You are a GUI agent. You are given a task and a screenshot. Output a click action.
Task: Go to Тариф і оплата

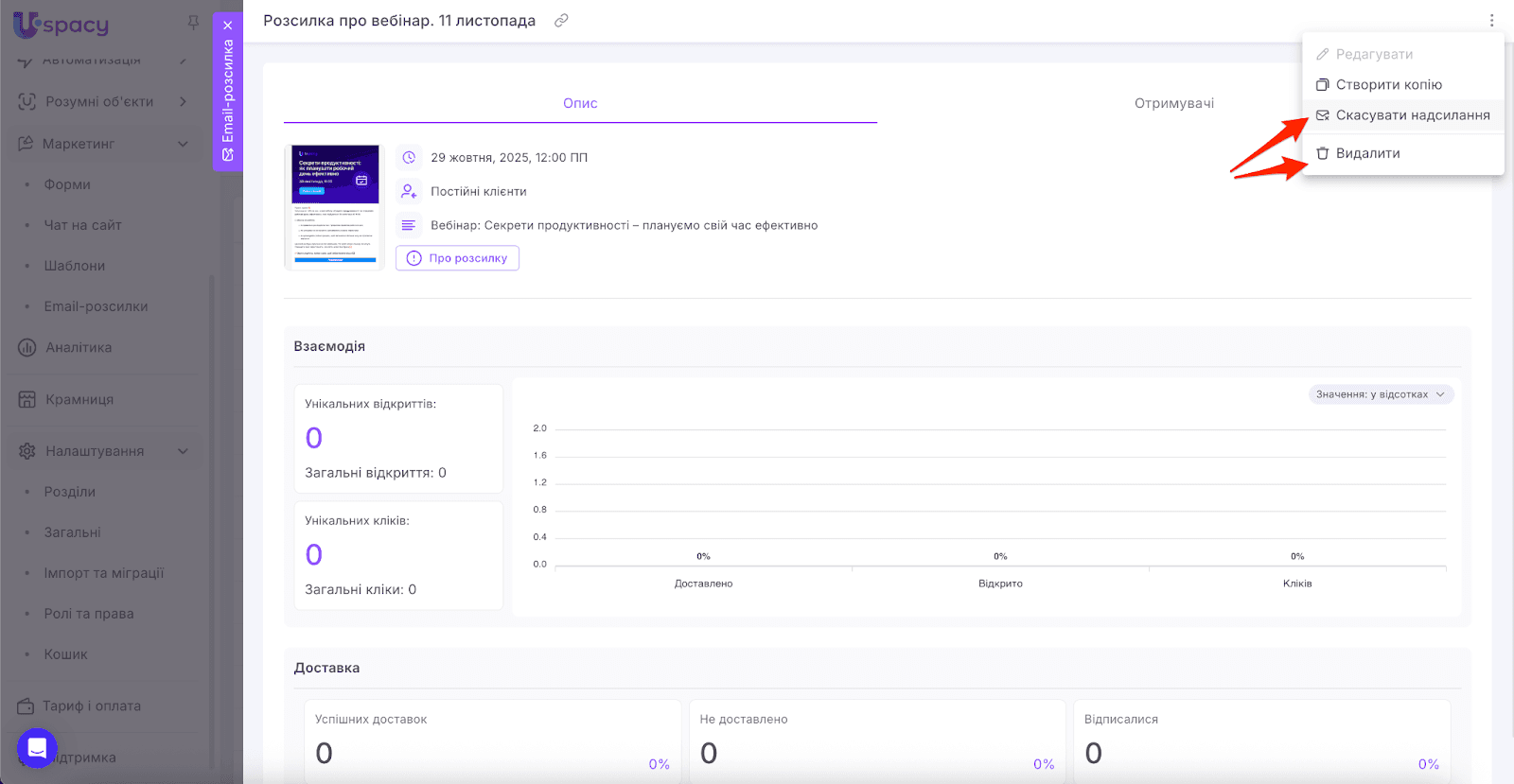click(91, 706)
